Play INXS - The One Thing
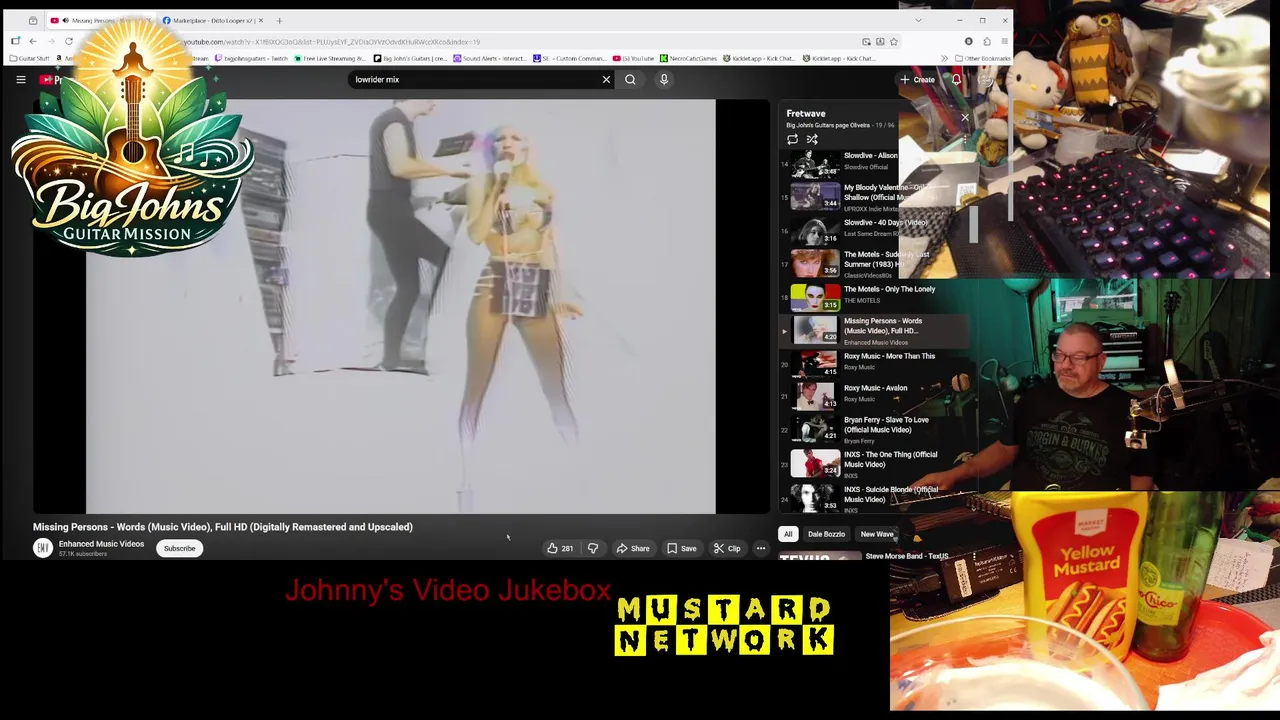 point(873,463)
